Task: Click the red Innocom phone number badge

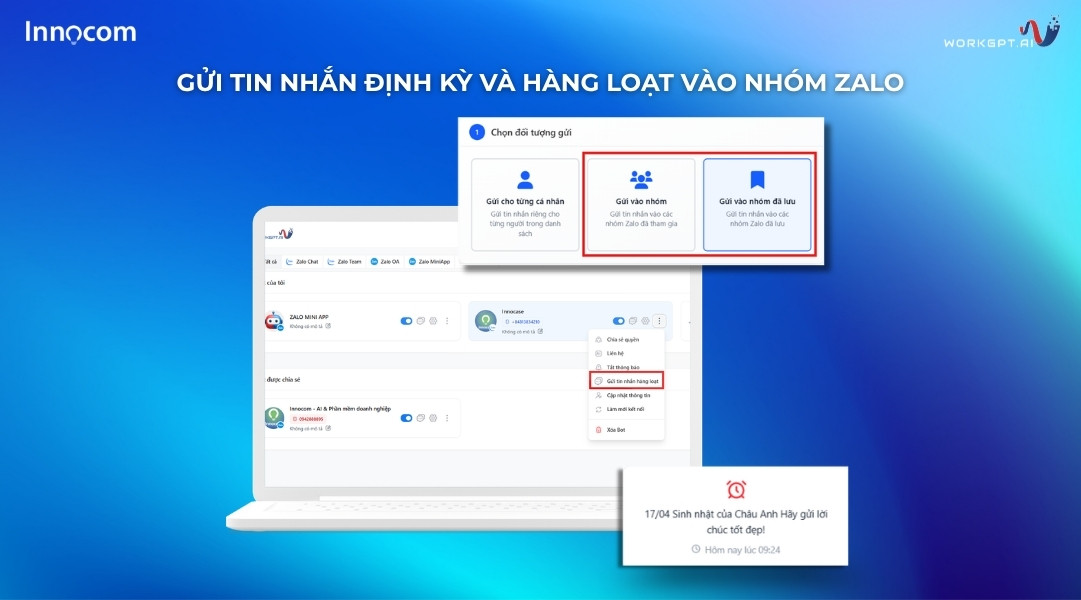Action: pos(307,419)
